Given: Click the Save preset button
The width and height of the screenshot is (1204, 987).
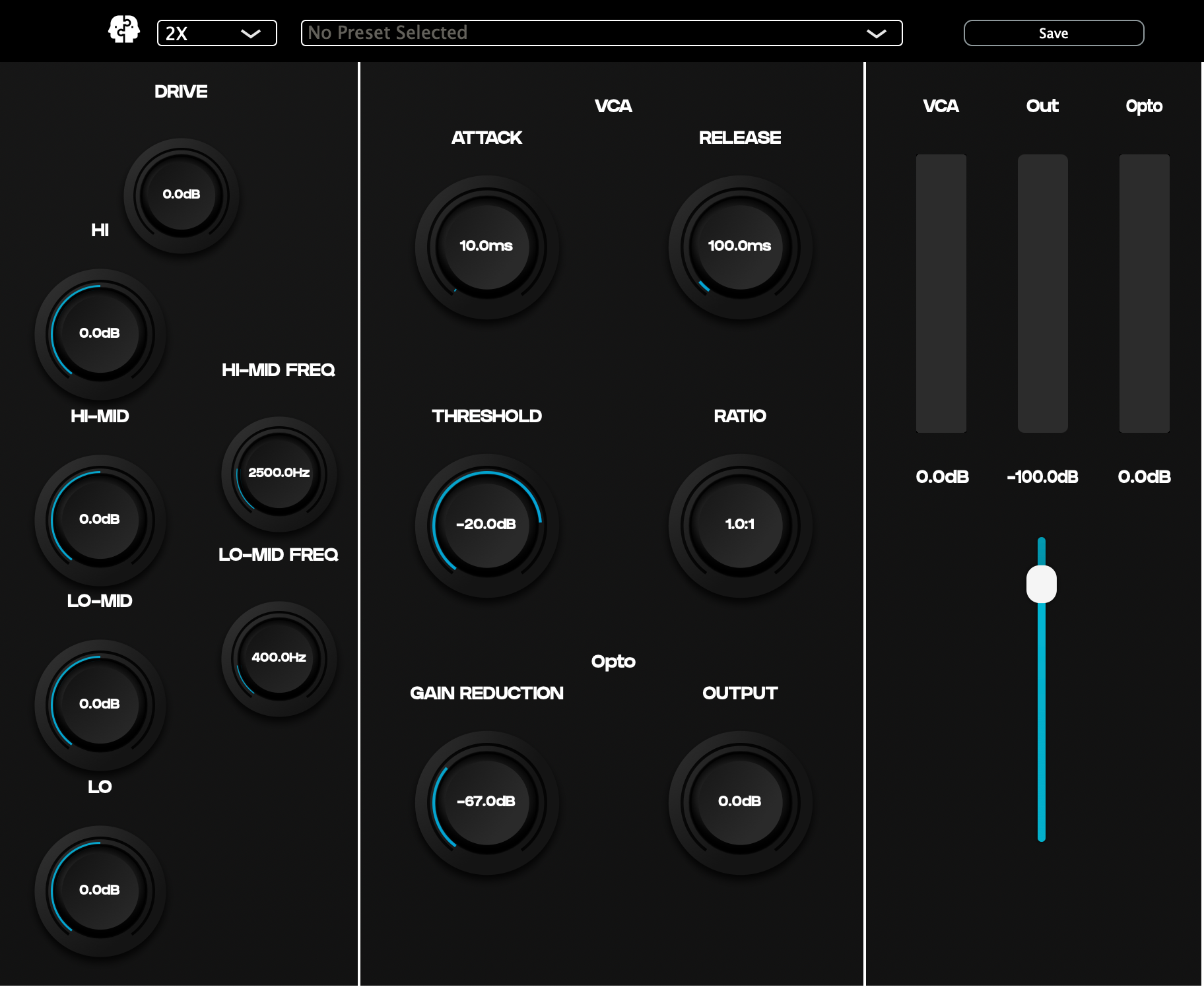Looking at the screenshot, I should 1053,33.
